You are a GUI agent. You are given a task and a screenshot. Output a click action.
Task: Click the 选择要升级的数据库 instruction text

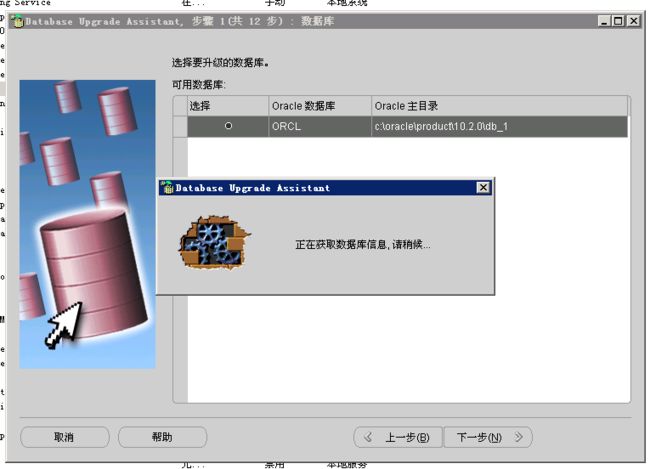pyautogui.click(x=220, y=63)
